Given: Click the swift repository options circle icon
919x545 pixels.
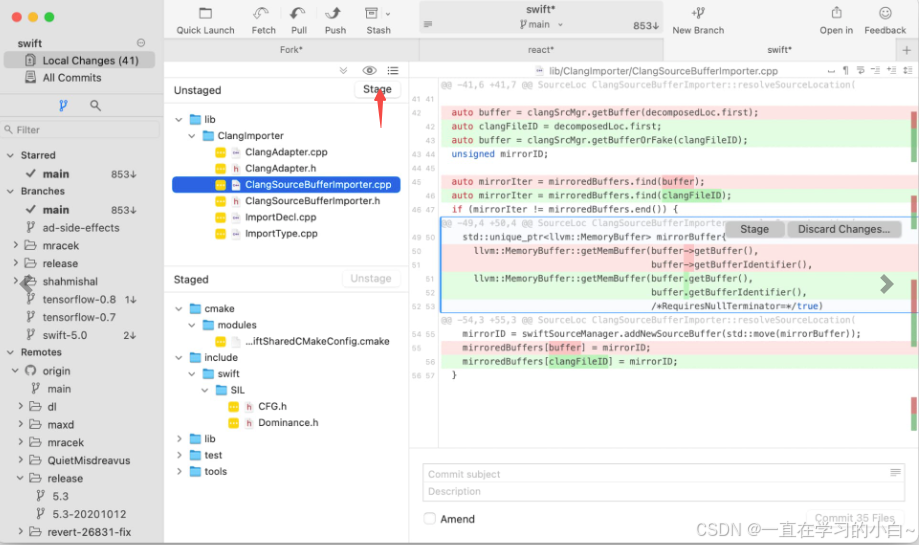Looking at the screenshot, I should click(x=141, y=43).
